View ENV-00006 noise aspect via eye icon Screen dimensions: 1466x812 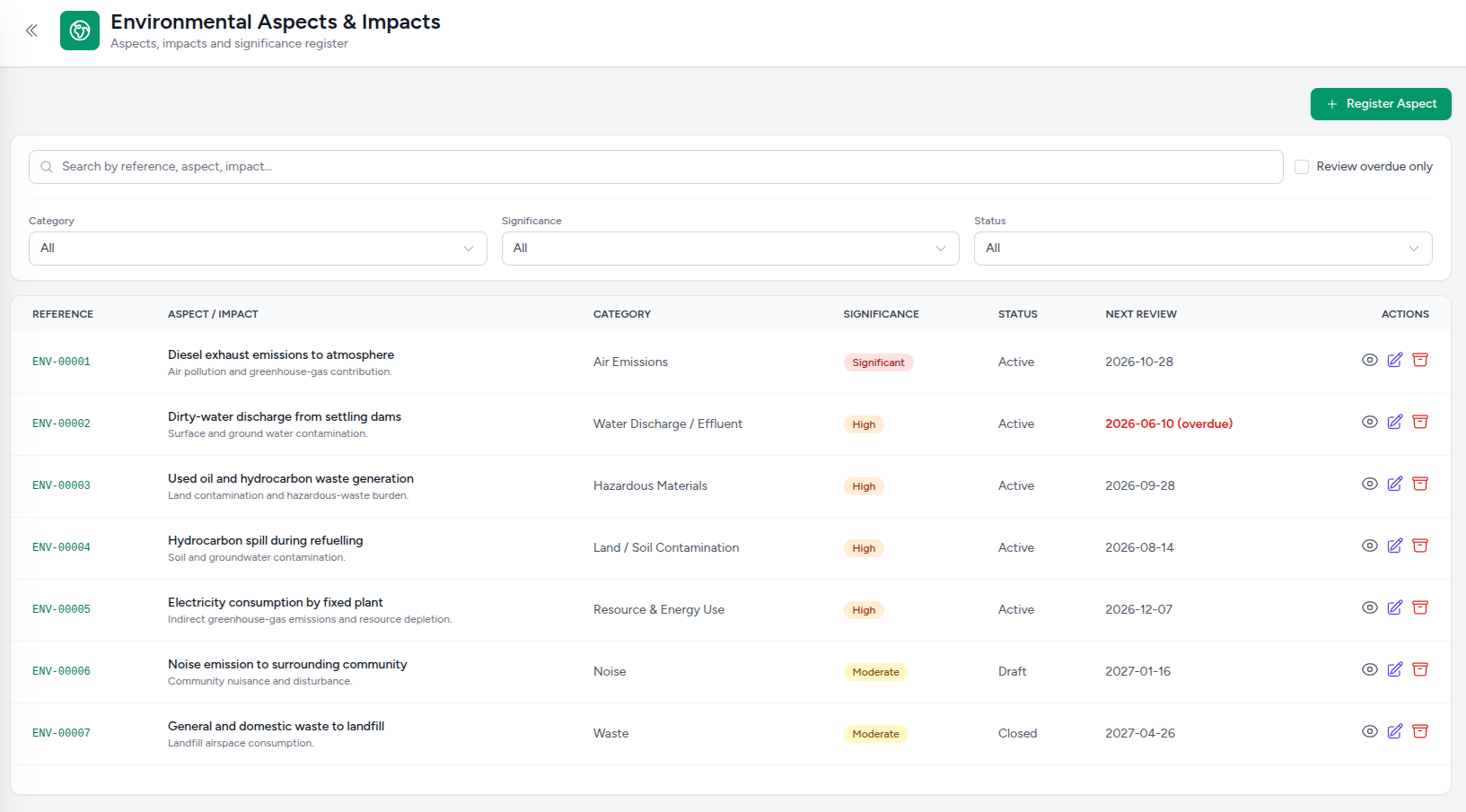pyautogui.click(x=1369, y=669)
